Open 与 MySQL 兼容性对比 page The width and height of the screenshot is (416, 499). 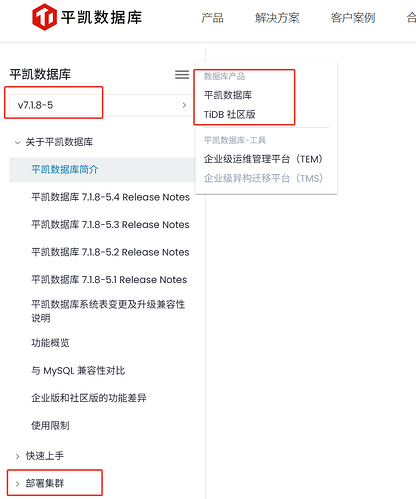(x=78, y=370)
